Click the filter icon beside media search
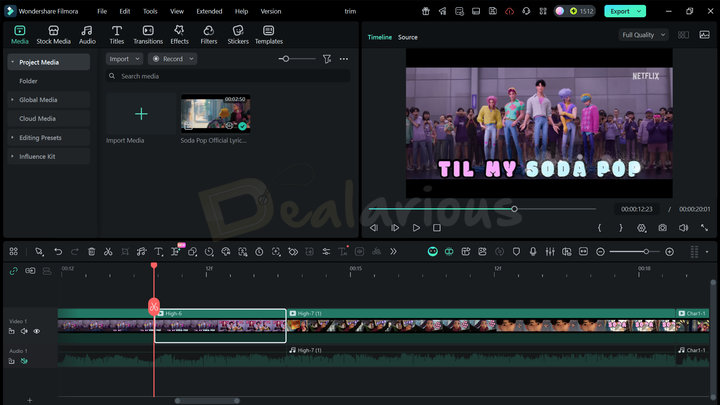The height and width of the screenshot is (405, 720). click(327, 59)
